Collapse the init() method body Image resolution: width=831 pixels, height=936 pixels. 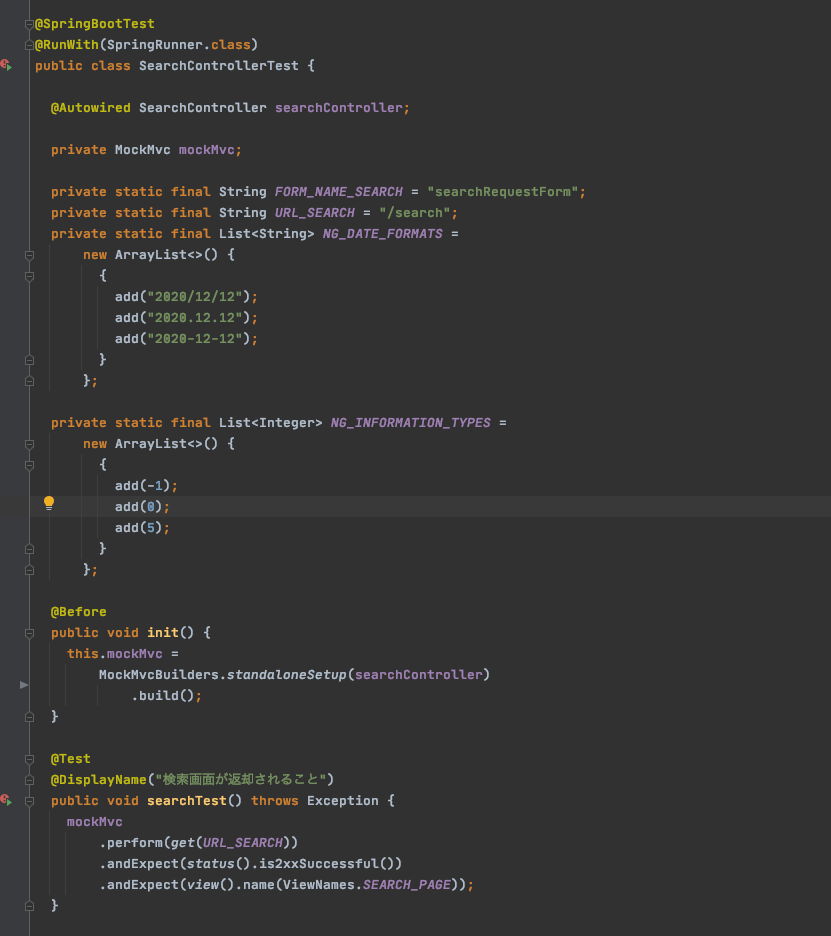(29, 632)
